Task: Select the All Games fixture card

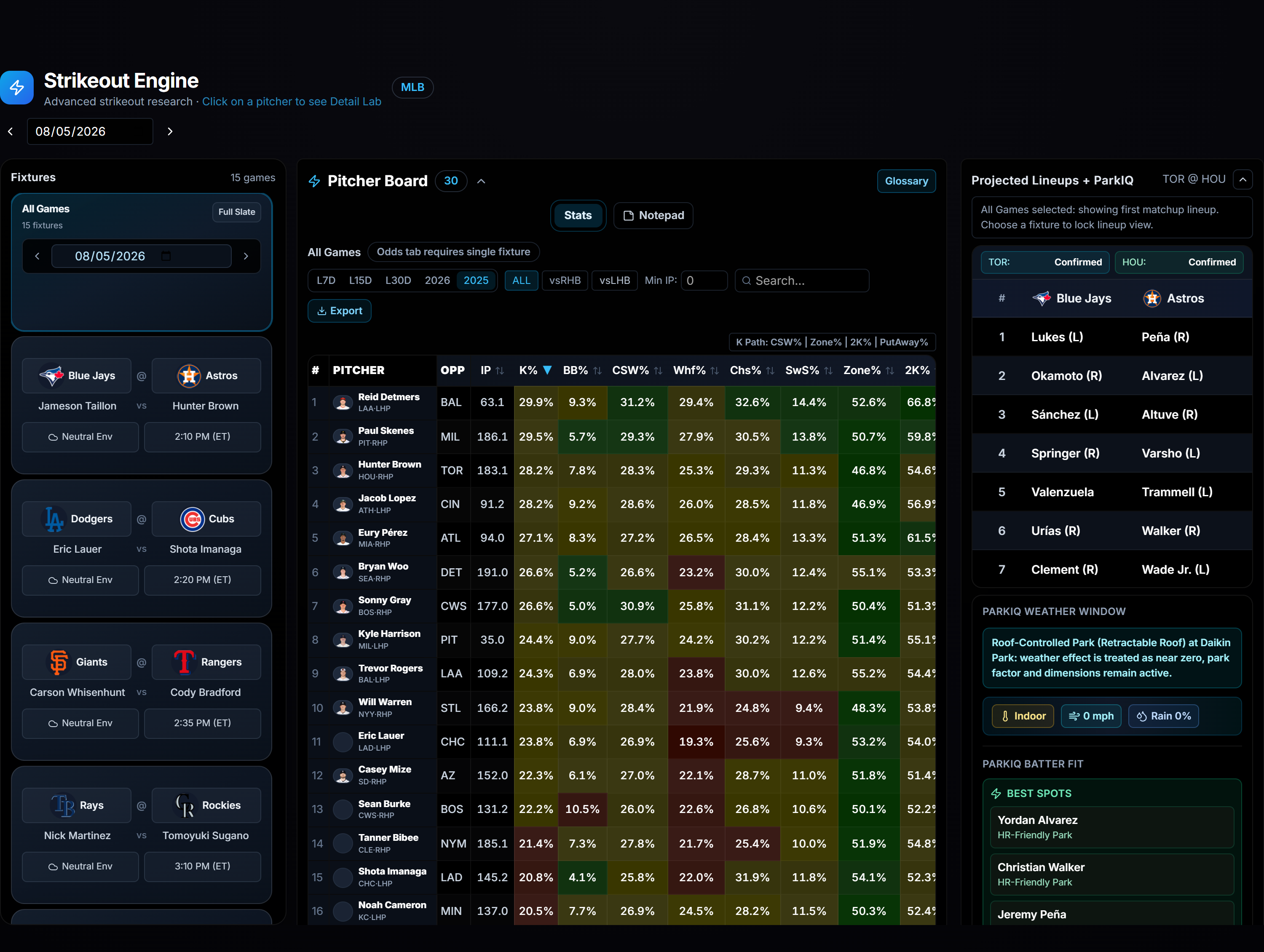Action: pos(141,262)
